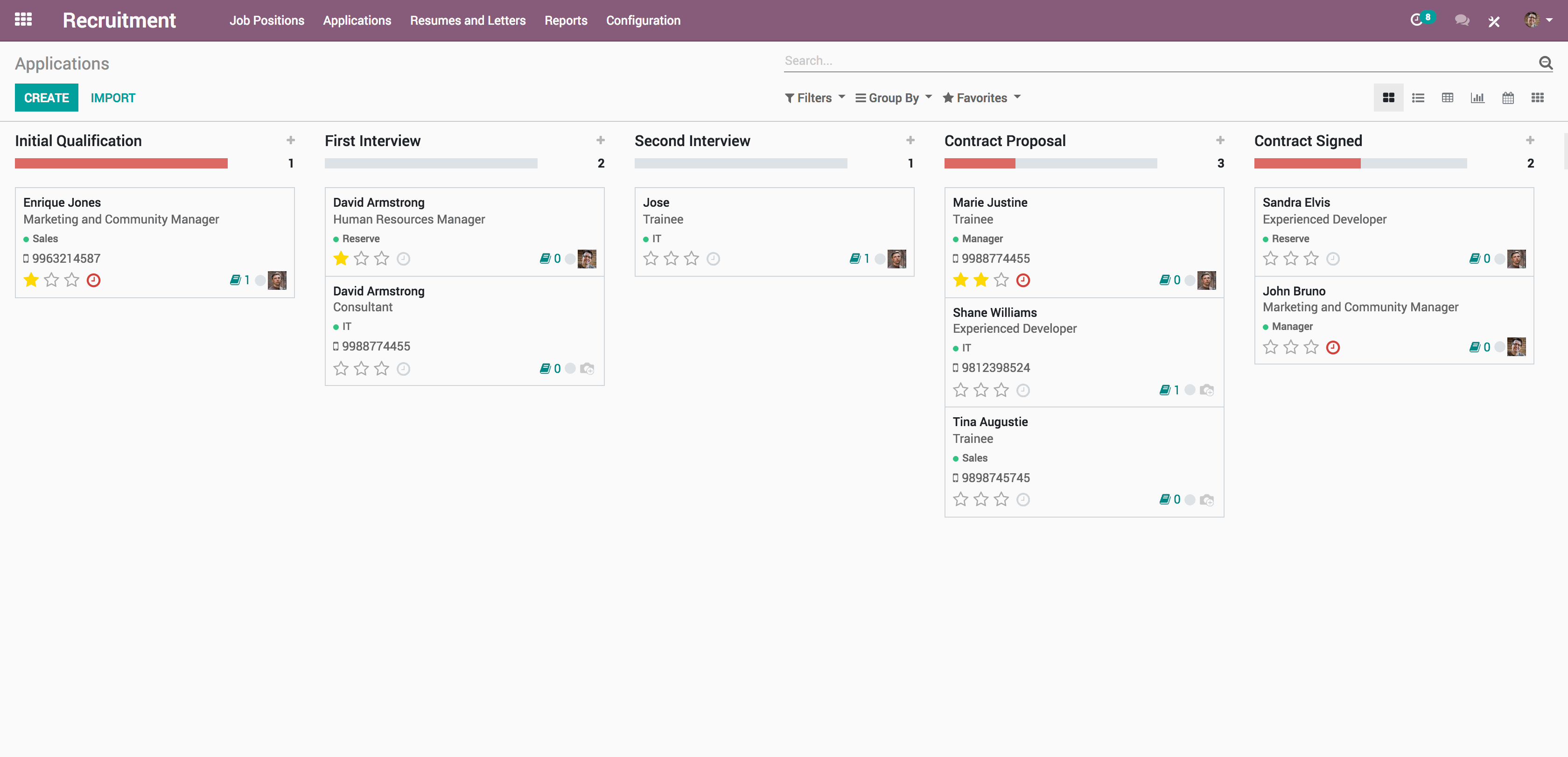Set first star on Shane Williams card
Viewport: 1568px width, 757px height.
pos(960,391)
